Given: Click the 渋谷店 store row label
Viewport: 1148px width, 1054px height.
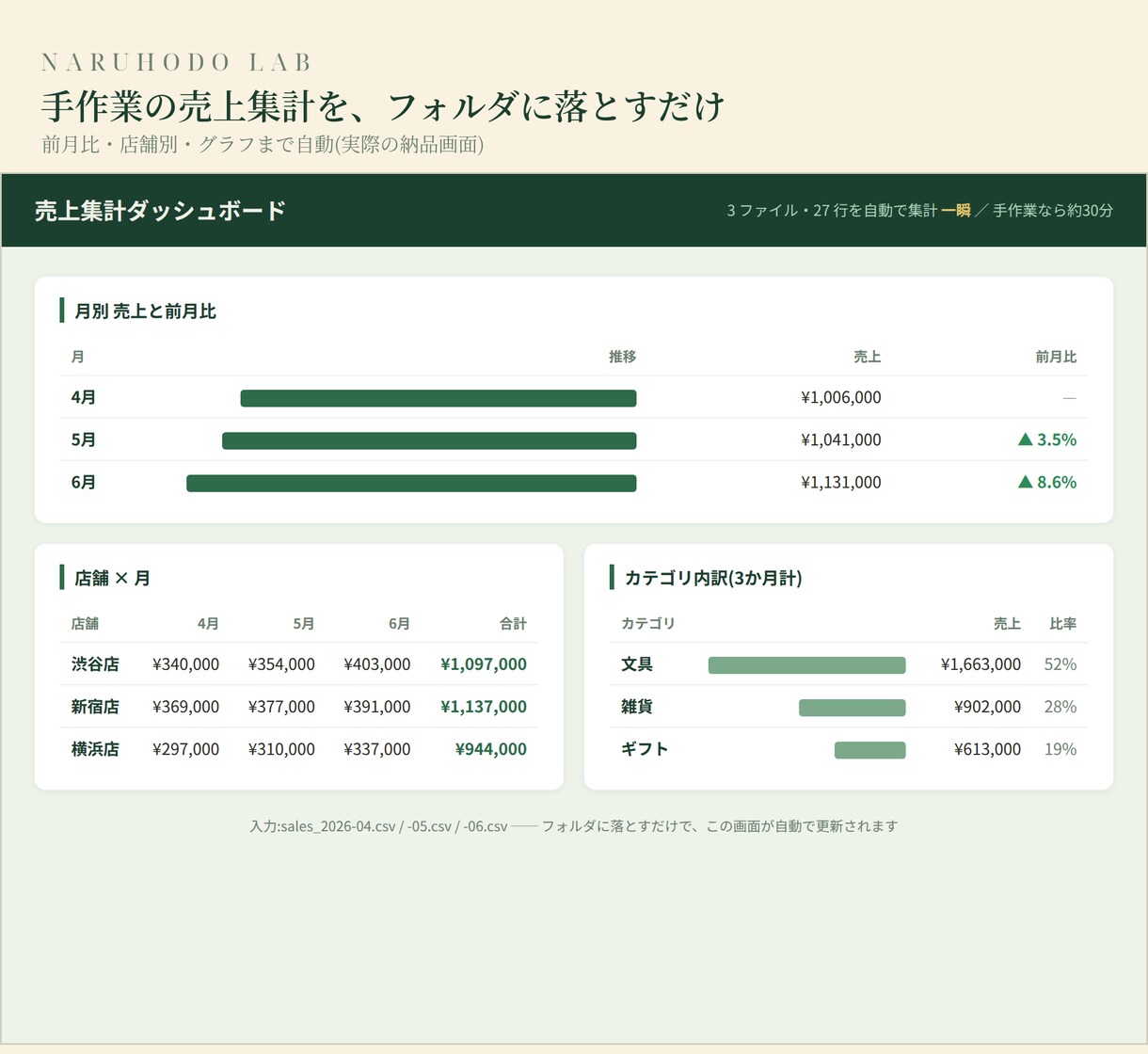Looking at the screenshot, I should click(x=95, y=663).
